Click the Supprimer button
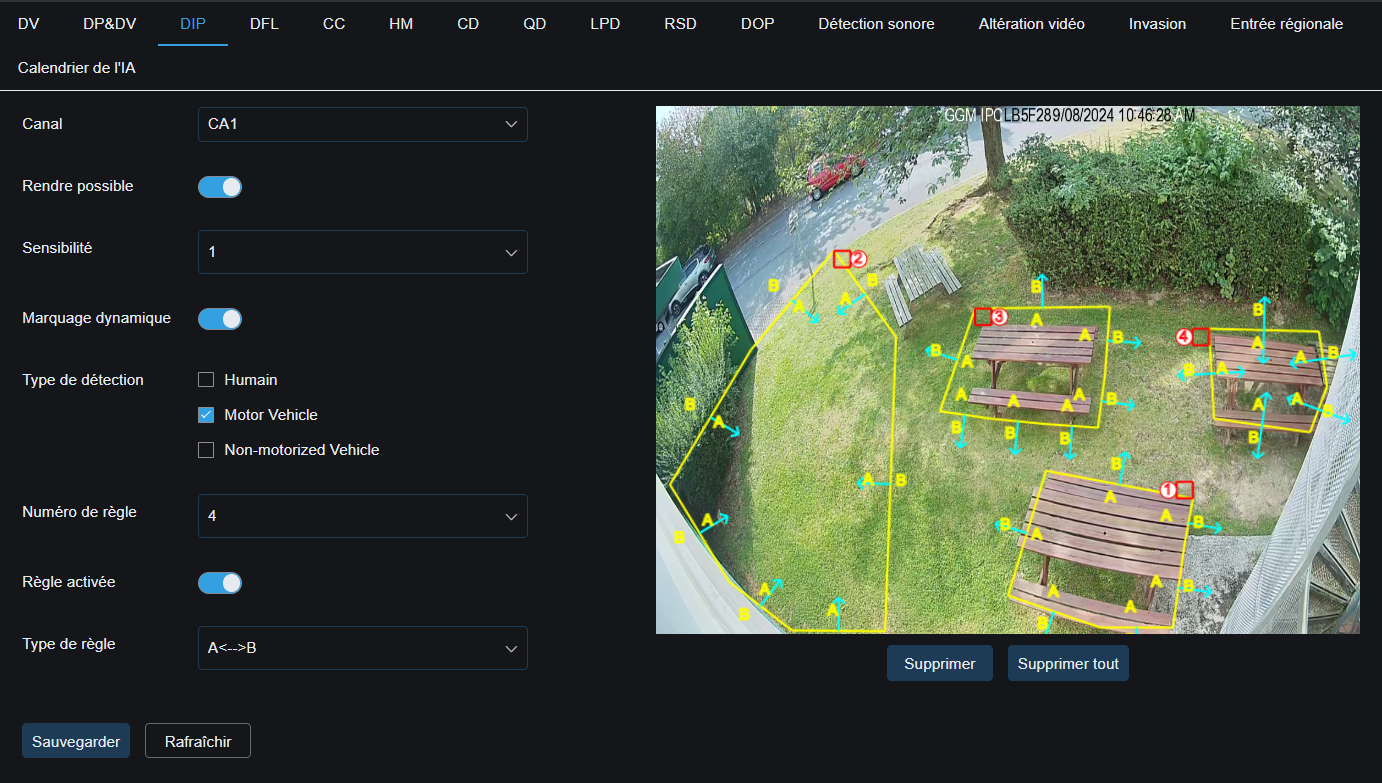The width and height of the screenshot is (1382, 783). point(938,662)
